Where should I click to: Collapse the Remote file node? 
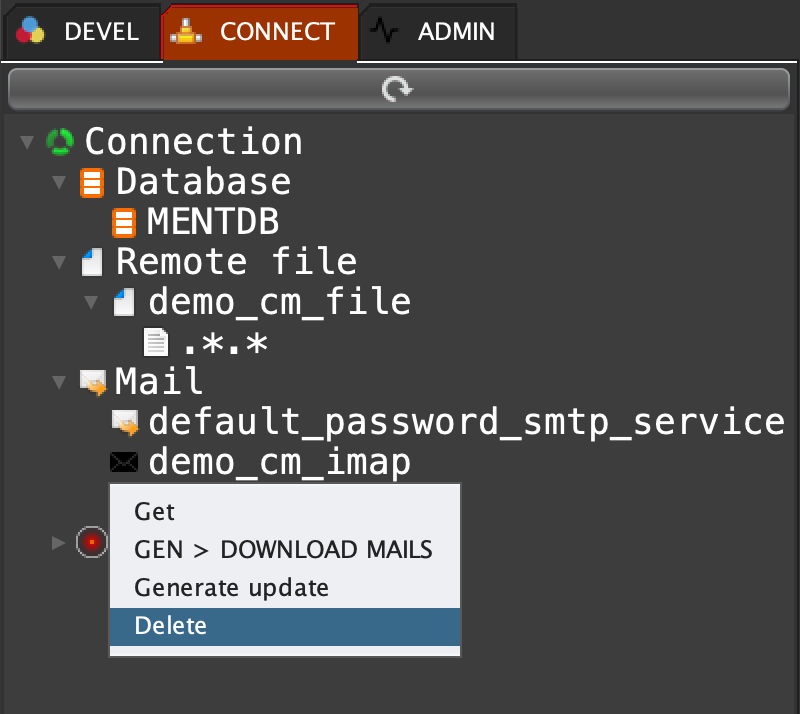click(x=59, y=262)
